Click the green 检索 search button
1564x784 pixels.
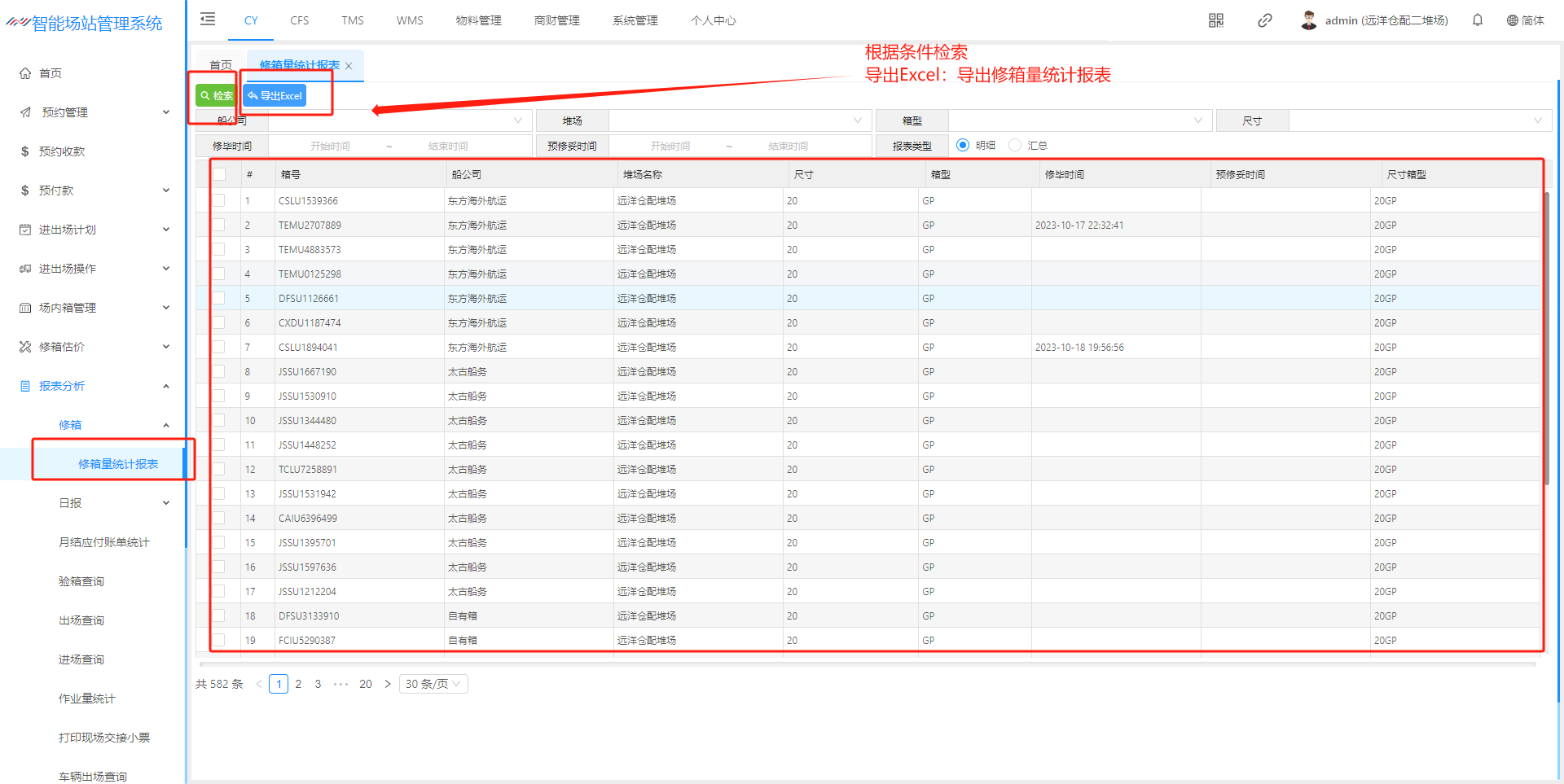216,96
